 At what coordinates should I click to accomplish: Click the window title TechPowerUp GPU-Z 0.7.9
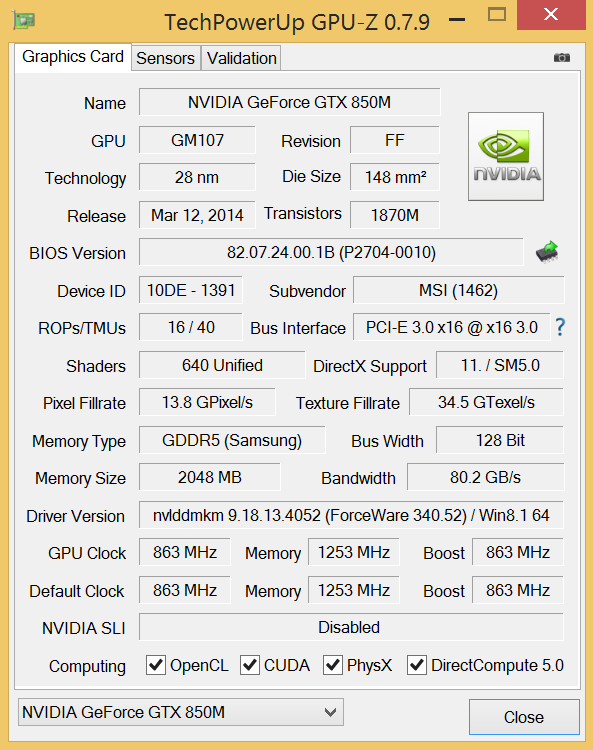tap(297, 22)
